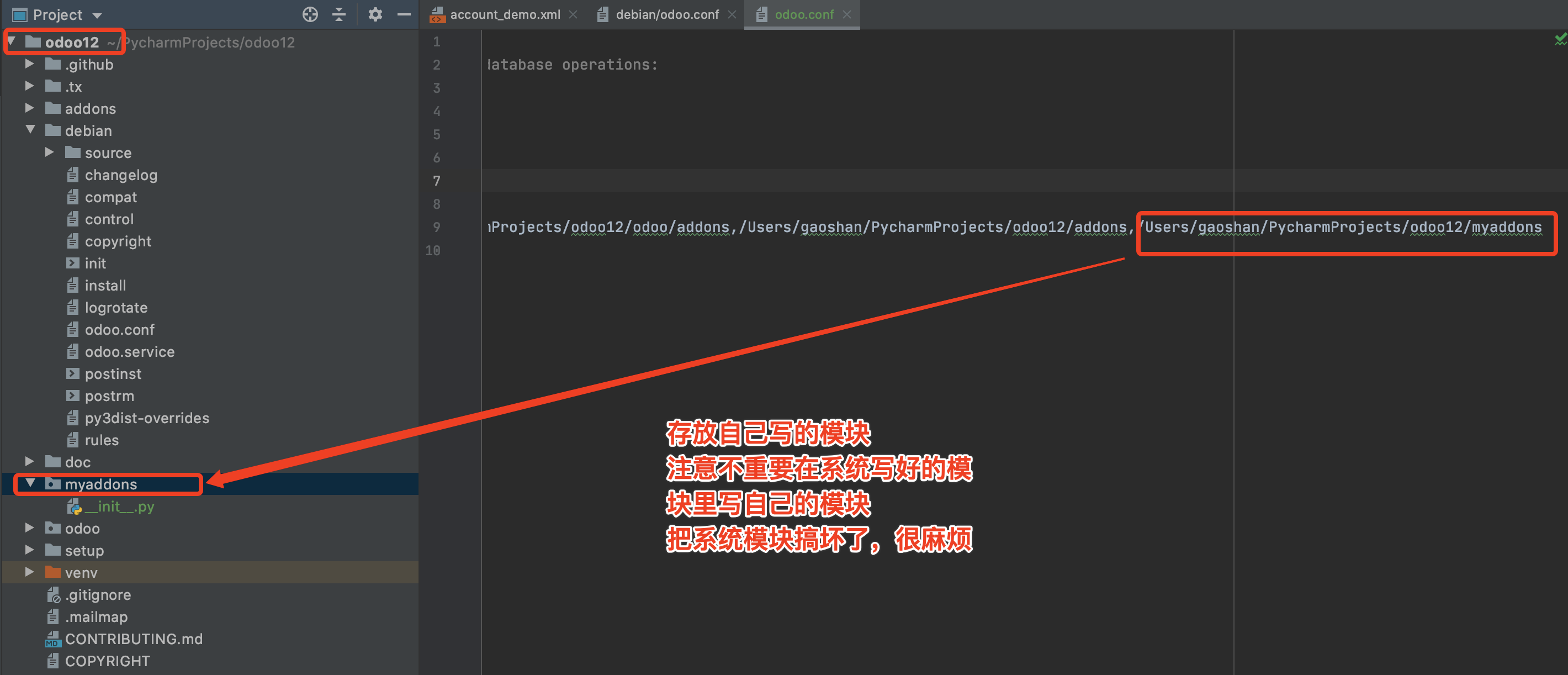Collapse the debian folder
1568x675 pixels.
pos(30,130)
